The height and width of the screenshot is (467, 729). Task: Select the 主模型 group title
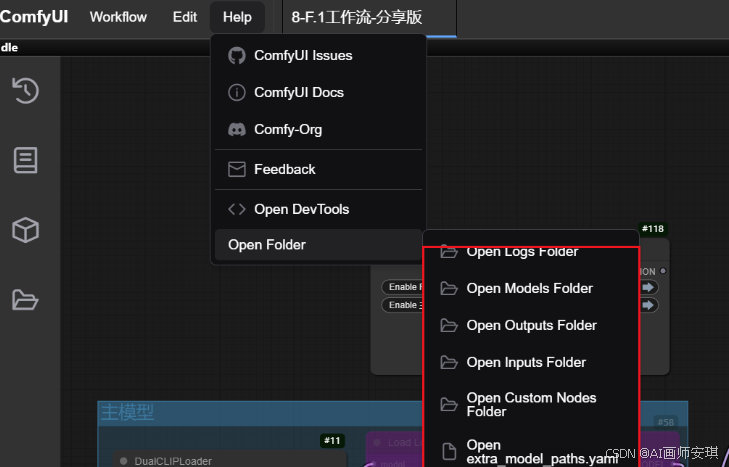127,412
